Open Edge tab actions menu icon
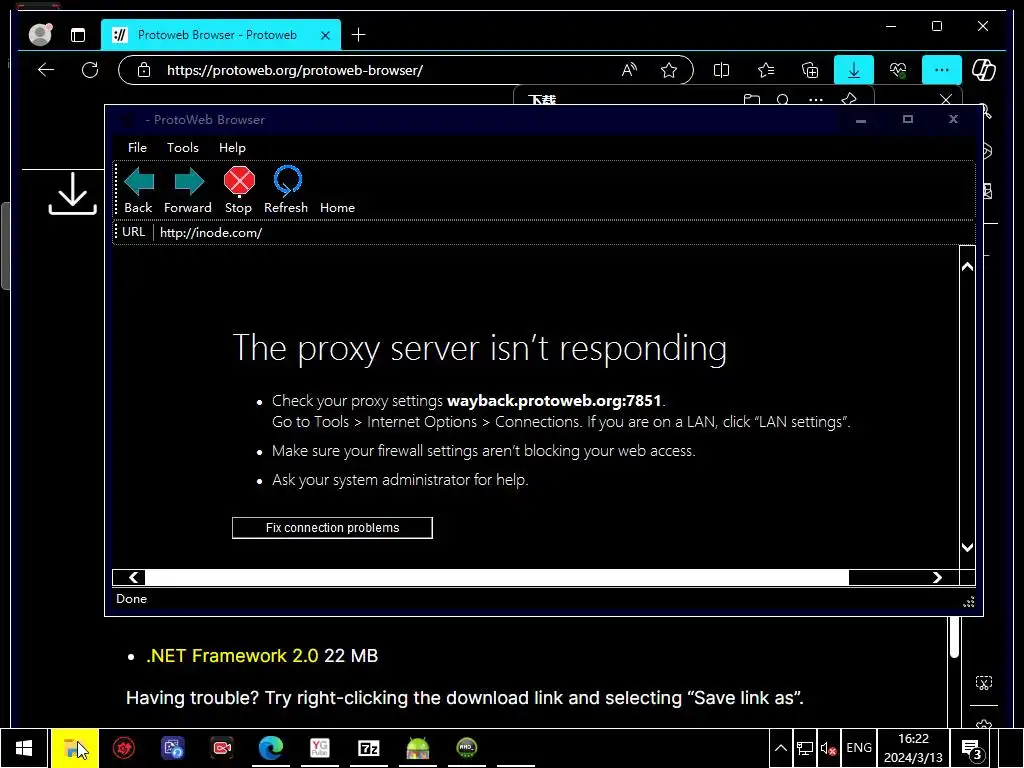The height and width of the screenshot is (768, 1024). pyautogui.click(x=78, y=35)
